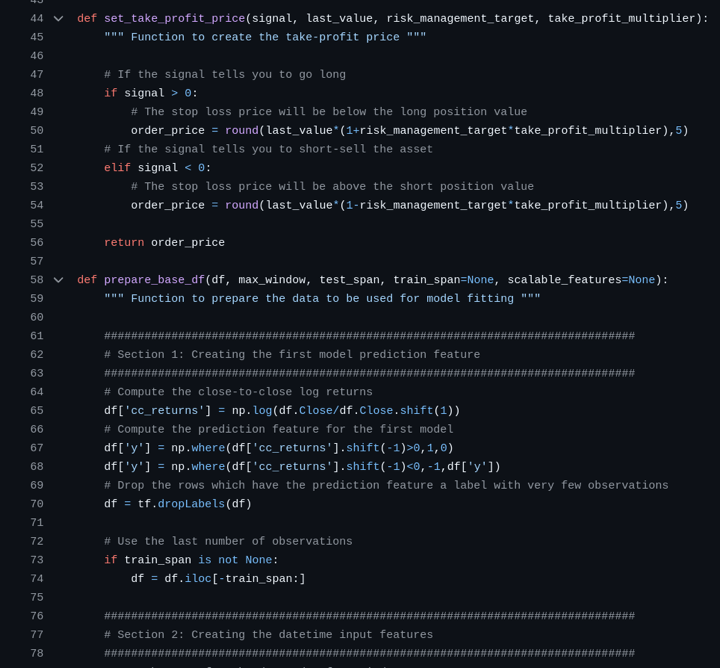Click 'if train_span is not None' line
The width and height of the screenshot is (720, 668).
pyautogui.click(x=191, y=560)
